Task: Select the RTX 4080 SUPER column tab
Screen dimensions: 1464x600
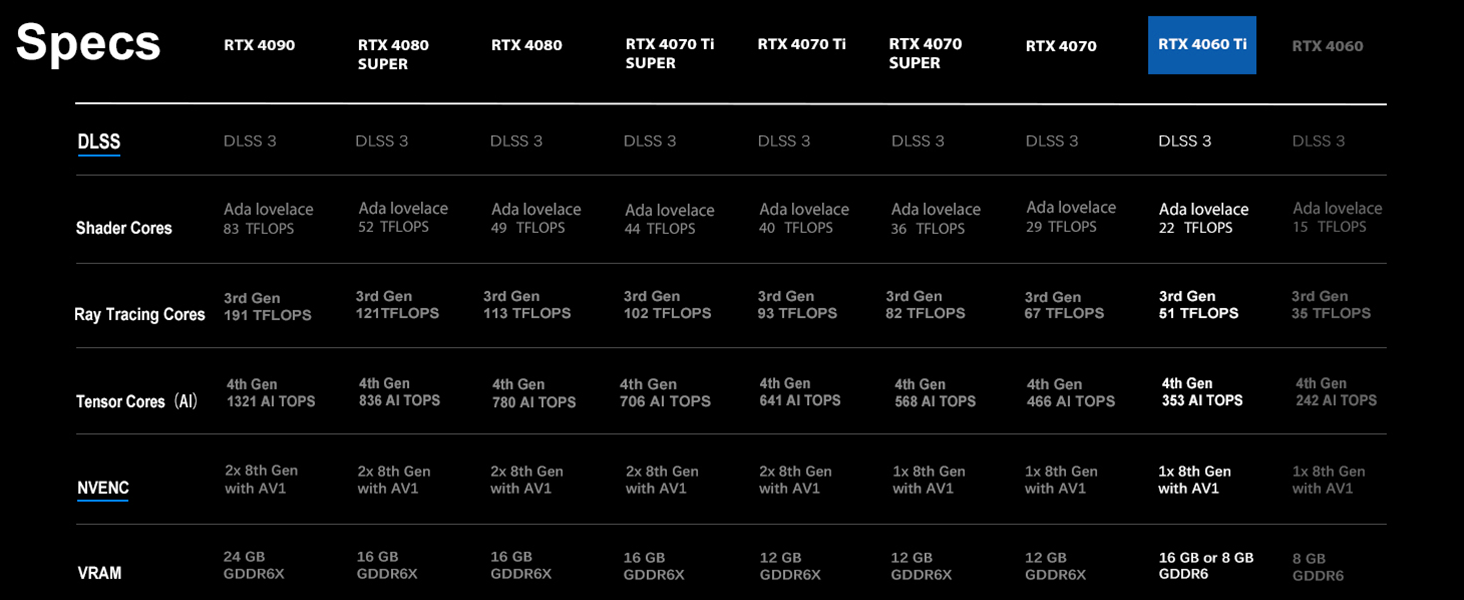Action: 393,54
